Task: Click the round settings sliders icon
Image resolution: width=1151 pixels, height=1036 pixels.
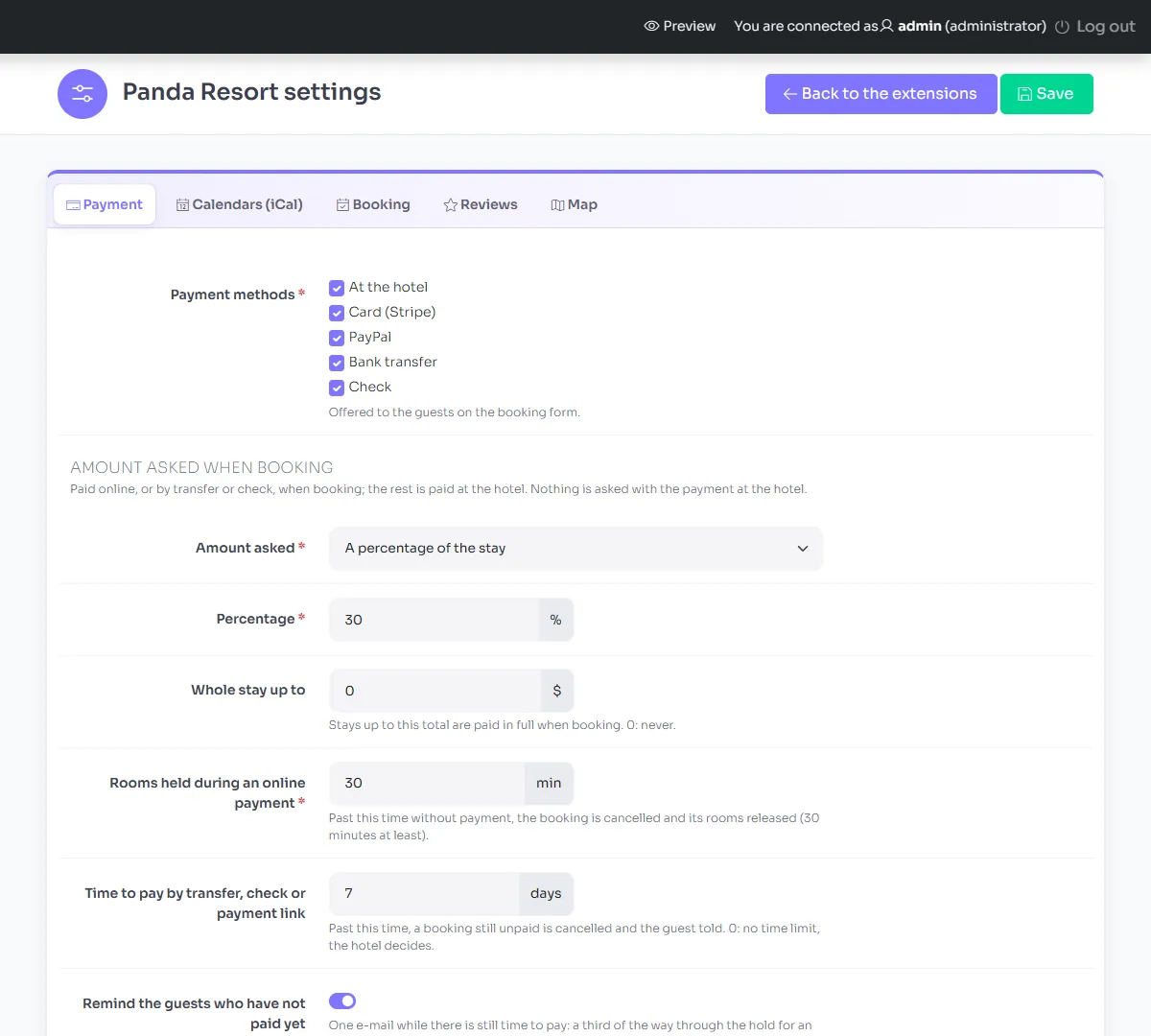Action: point(82,94)
